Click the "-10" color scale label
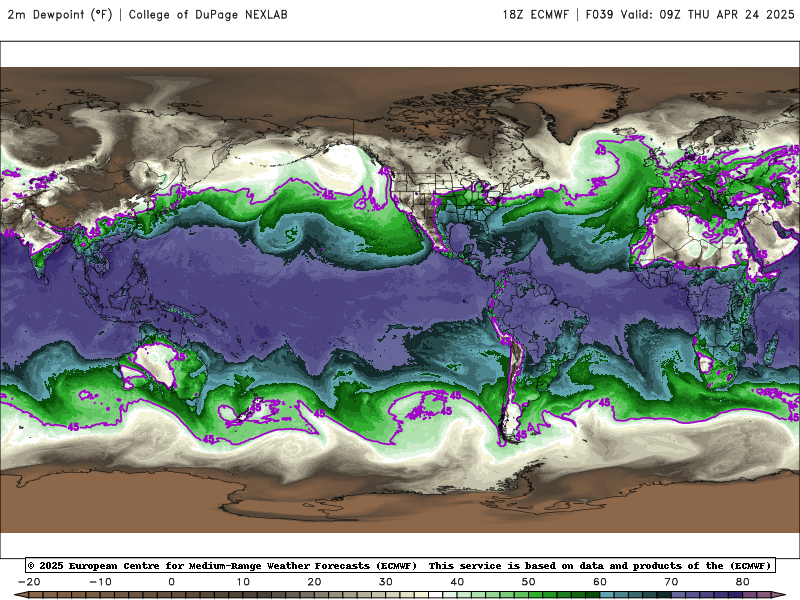This screenshot has height=600, width=800. click(100, 582)
